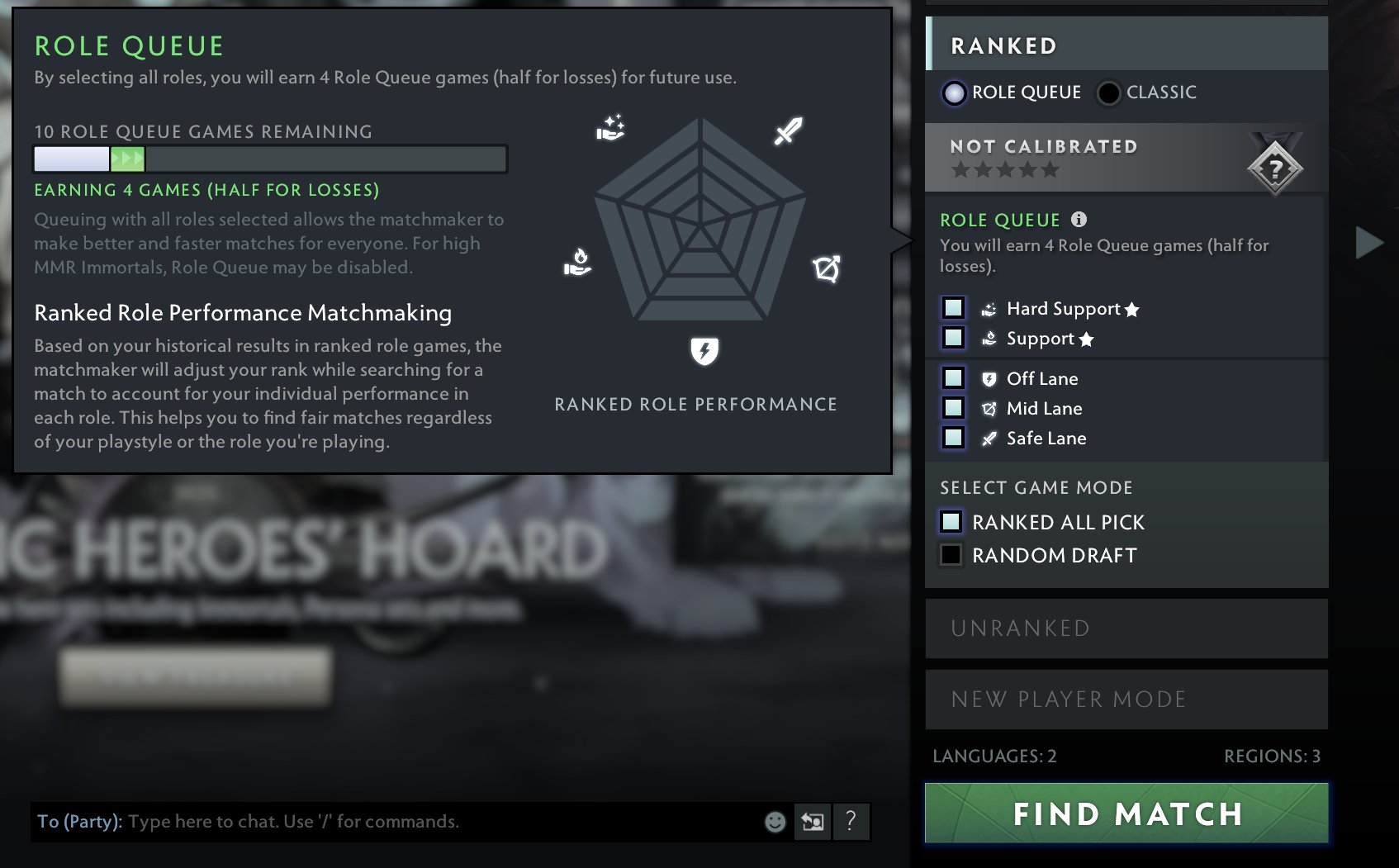Open the Languages: 2 selector
The height and width of the screenshot is (868, 1399).
click(994, 757)
